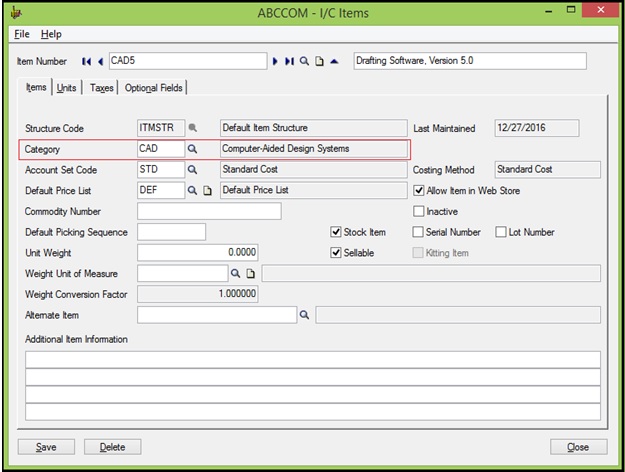This screenshot has width=625, height=472.
Task: Open Category finder magnifier
Action: 193,149
